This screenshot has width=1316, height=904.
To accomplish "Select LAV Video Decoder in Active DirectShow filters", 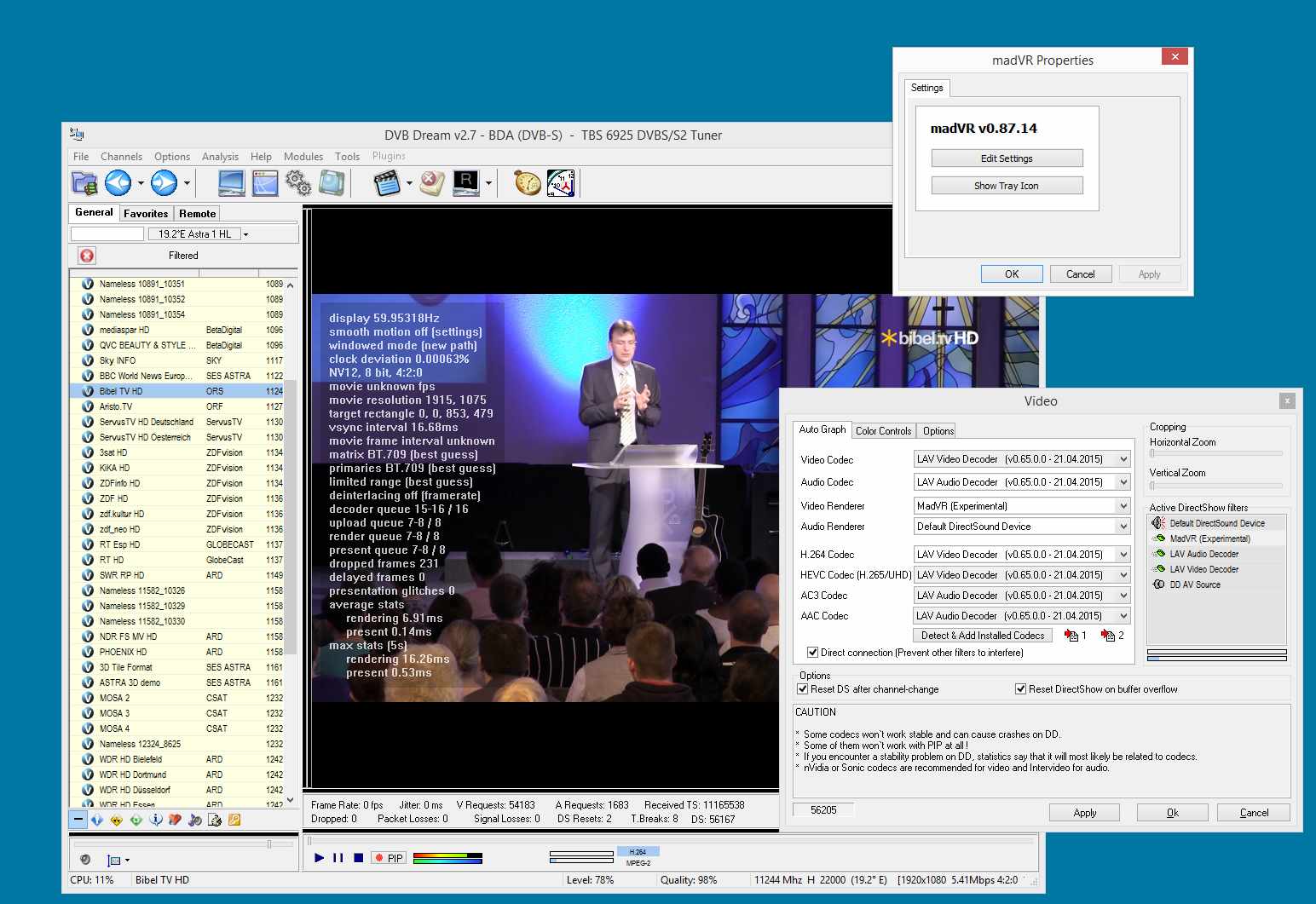I will (1203, 570).
